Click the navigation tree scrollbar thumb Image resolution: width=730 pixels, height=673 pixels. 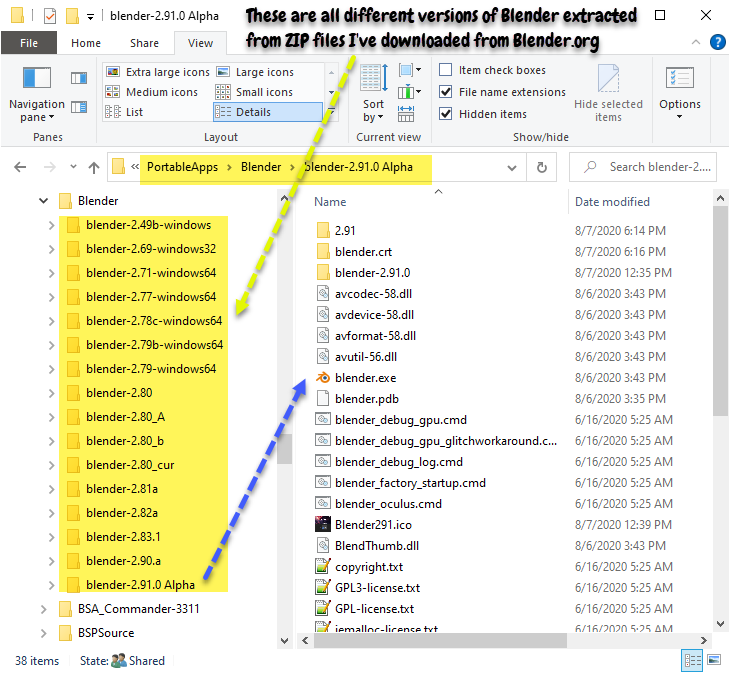(284, 449)
